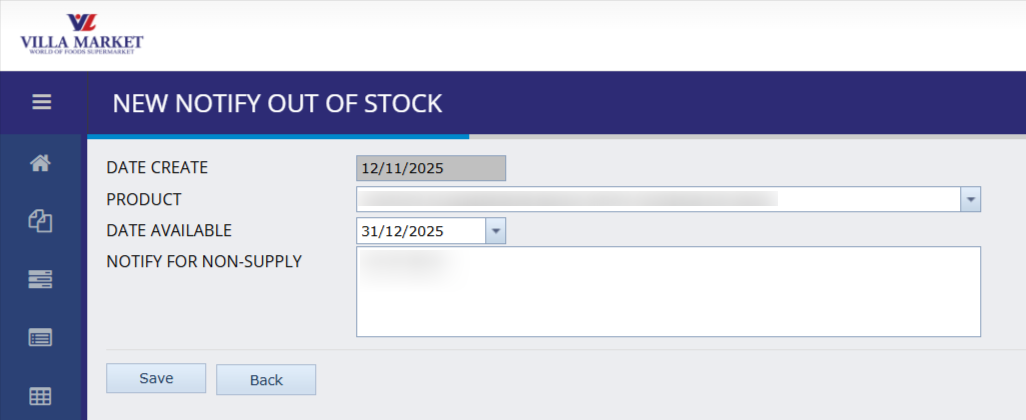
Task: Toggle the hamburger sidebar menu
Action: coord(41,102)
